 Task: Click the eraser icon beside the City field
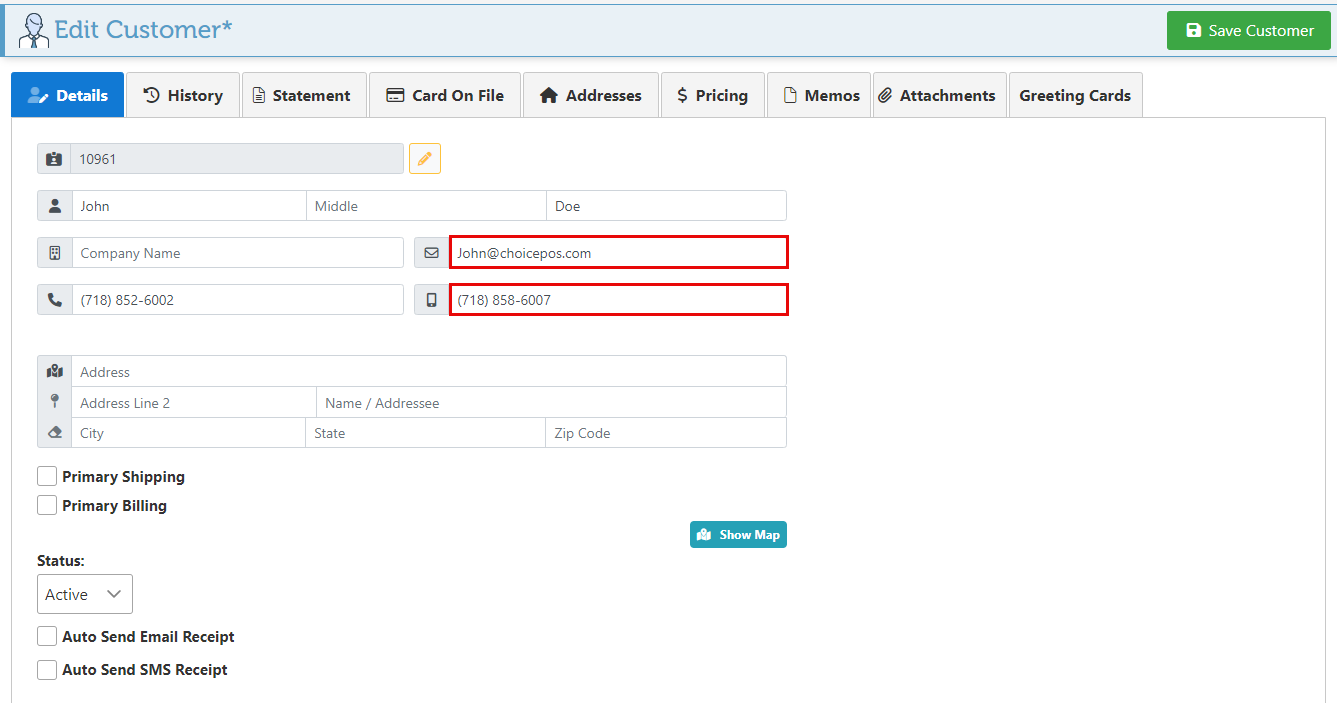55,433
